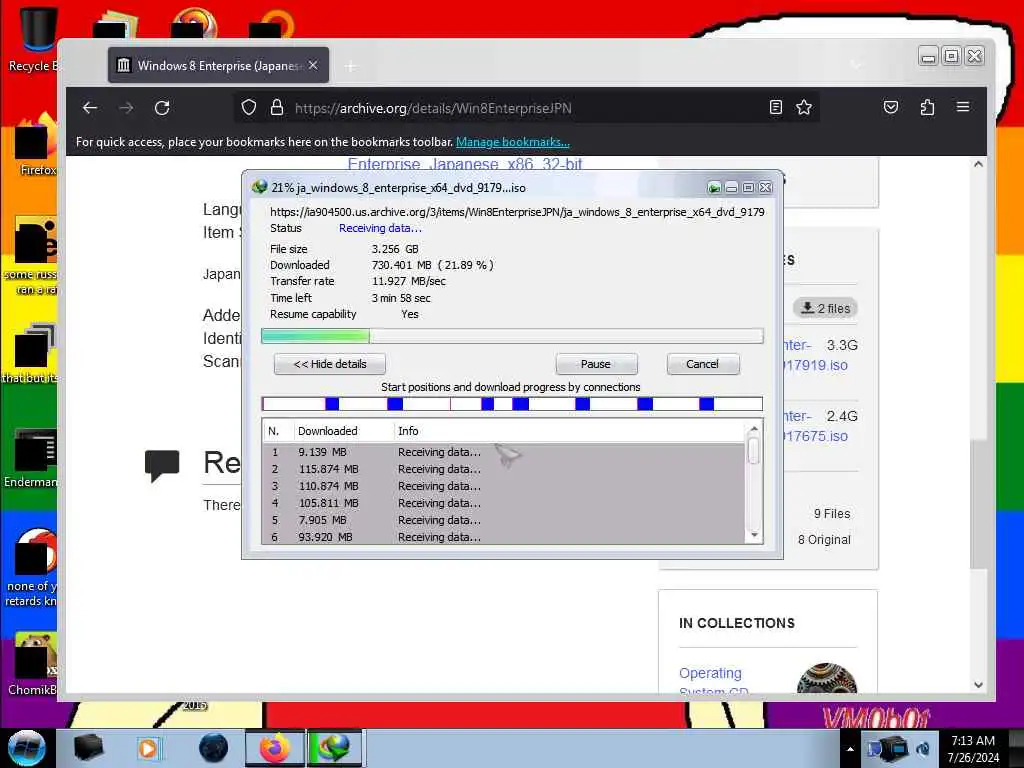1024x768 pixels.
Task: Open the Firefox hamburger menu
Action: [x=963, y=106]
